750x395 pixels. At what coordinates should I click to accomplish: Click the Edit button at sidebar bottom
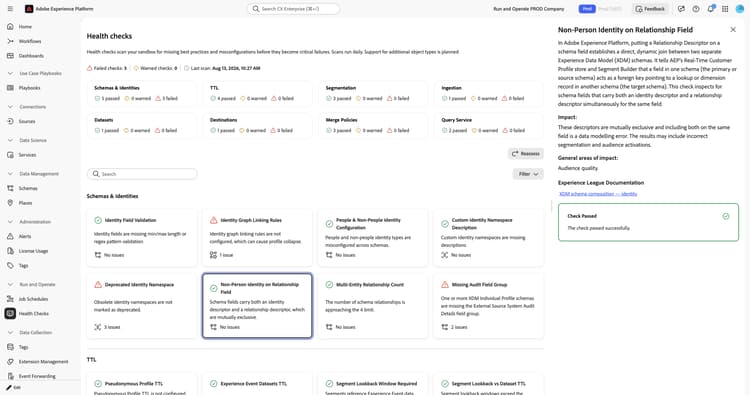click(x=13, y=388)
